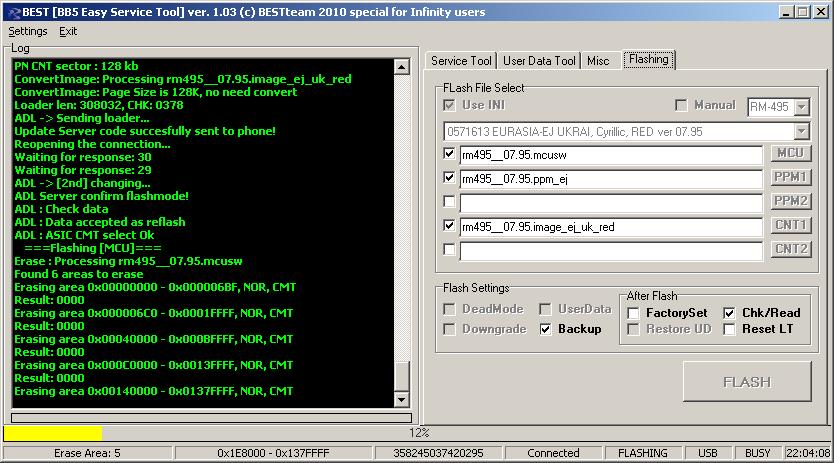Screen dimensions: 834x463
Task: Click the rm495__07.95.mcusw file field
Action: tap(611, 155)
